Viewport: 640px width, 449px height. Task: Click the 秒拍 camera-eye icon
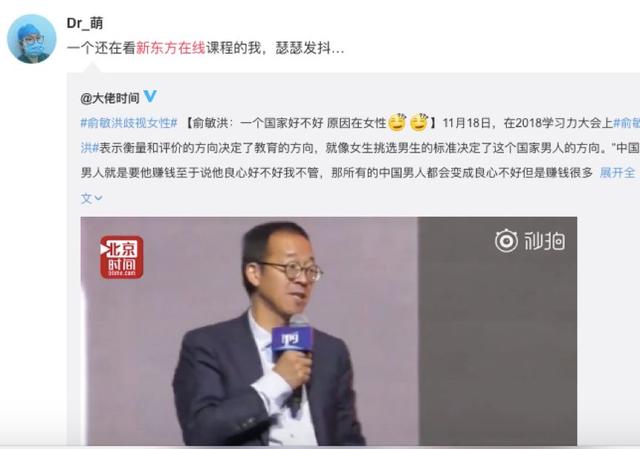(x=506, y=240)
